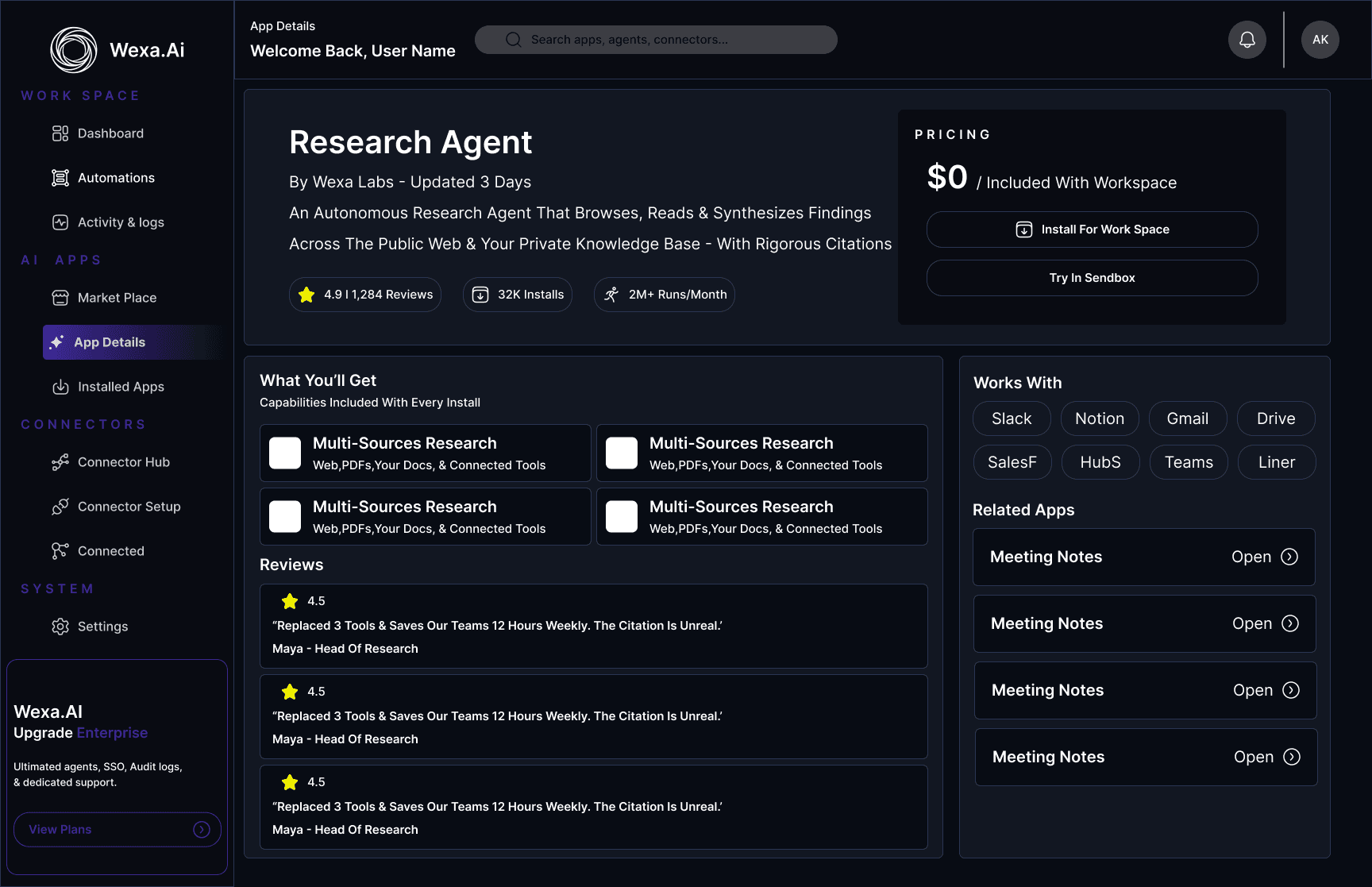Click the 4.9 star reviews badge
Viewport: 1372px width, 887px height.
tap(365, 295)
